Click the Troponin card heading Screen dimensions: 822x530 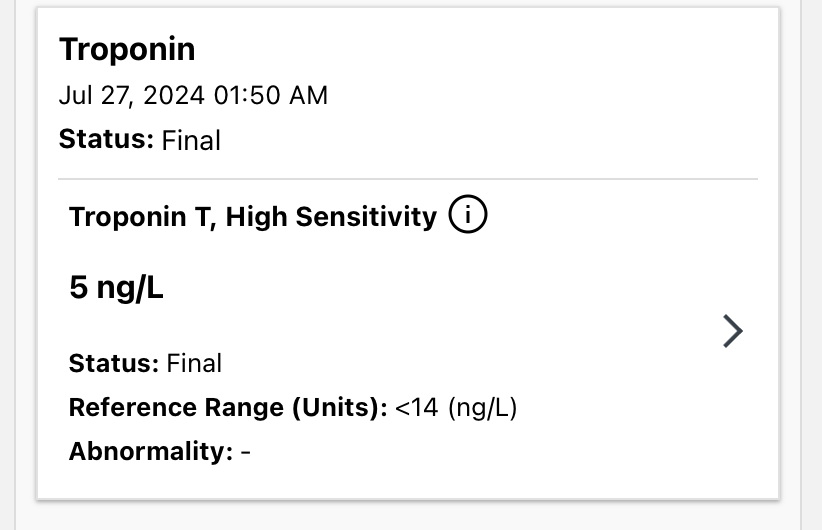tap(127, 49)
